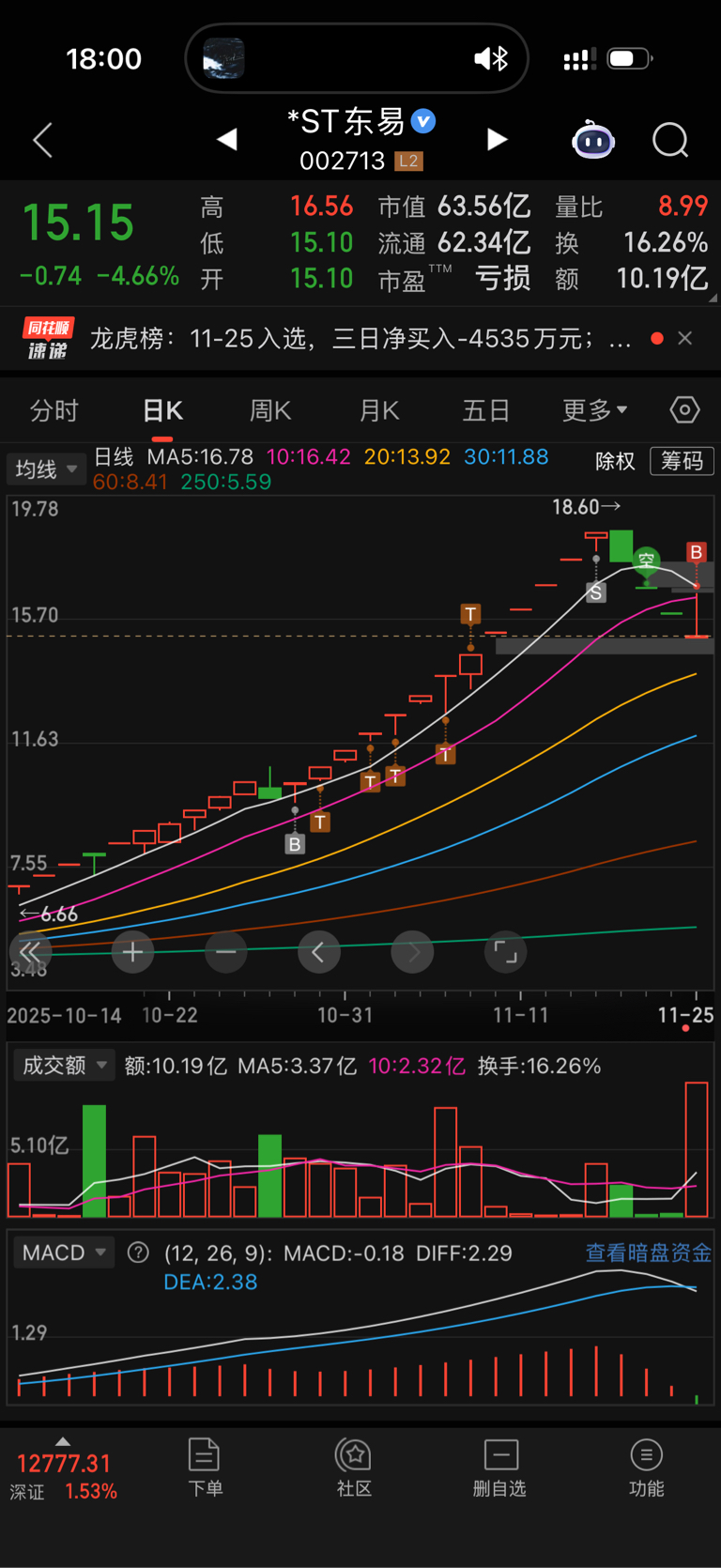The image size is (721, 1568).
Task: Tap 删自选 remove from watchlist
Action: 499,1468
